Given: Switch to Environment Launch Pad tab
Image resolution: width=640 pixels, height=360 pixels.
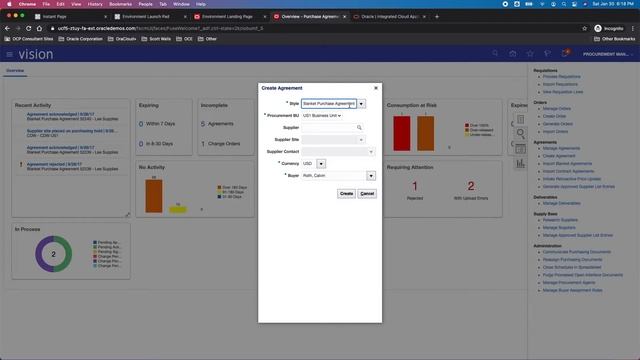Looking at the screenshot, I should pyautogui.click(x=150, y=16).
